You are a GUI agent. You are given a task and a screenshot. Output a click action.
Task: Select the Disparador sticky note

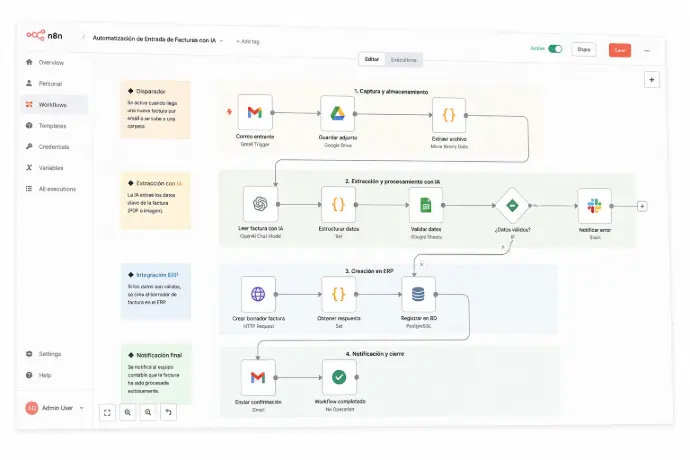click(155, 110)
